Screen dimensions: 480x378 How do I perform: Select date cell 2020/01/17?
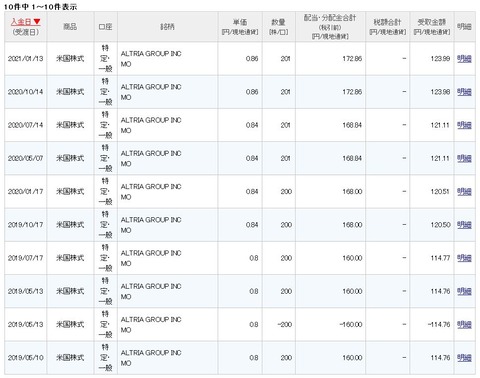point(26,192)
